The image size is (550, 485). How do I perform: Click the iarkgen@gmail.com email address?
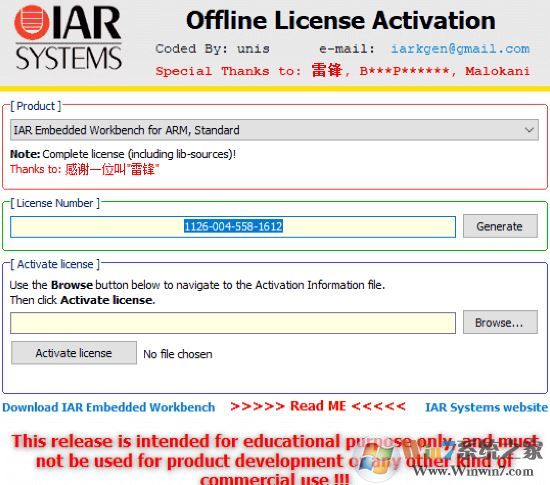(x=460, y=49)
